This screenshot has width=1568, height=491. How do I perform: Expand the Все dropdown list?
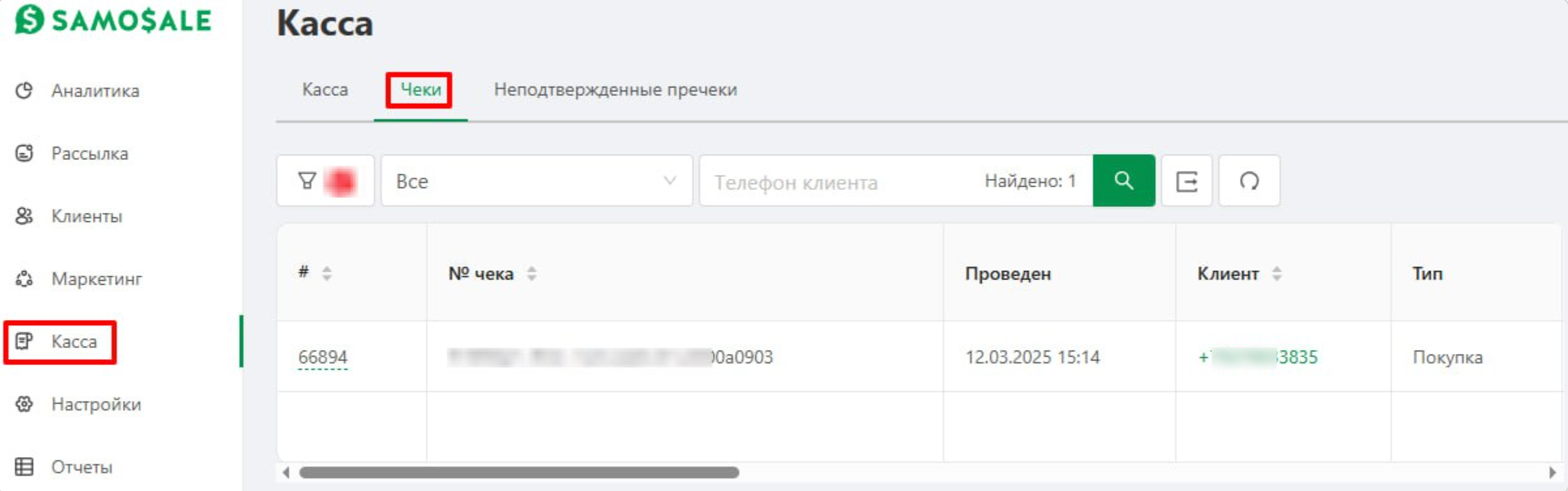[x=536, y=181]
